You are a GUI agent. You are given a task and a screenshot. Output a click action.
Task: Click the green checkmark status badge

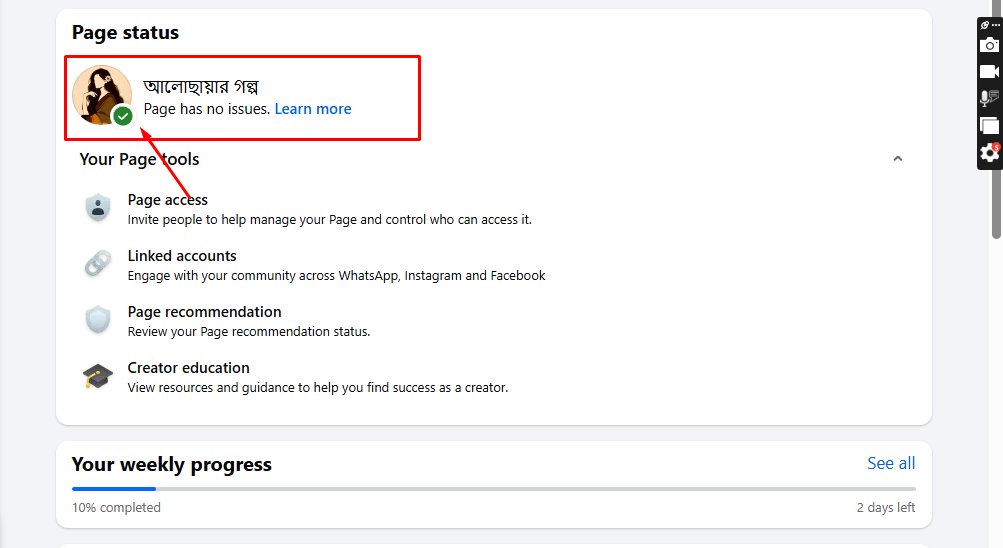[122, 116]
